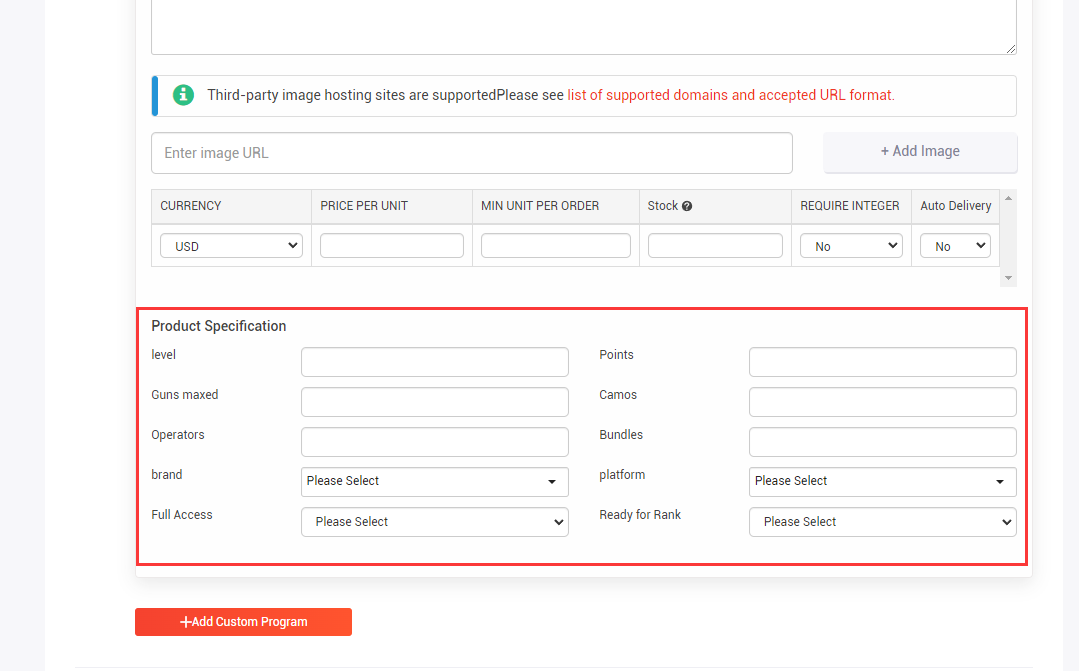Select the Min Unit Per Order field

(x=555, y=246)
